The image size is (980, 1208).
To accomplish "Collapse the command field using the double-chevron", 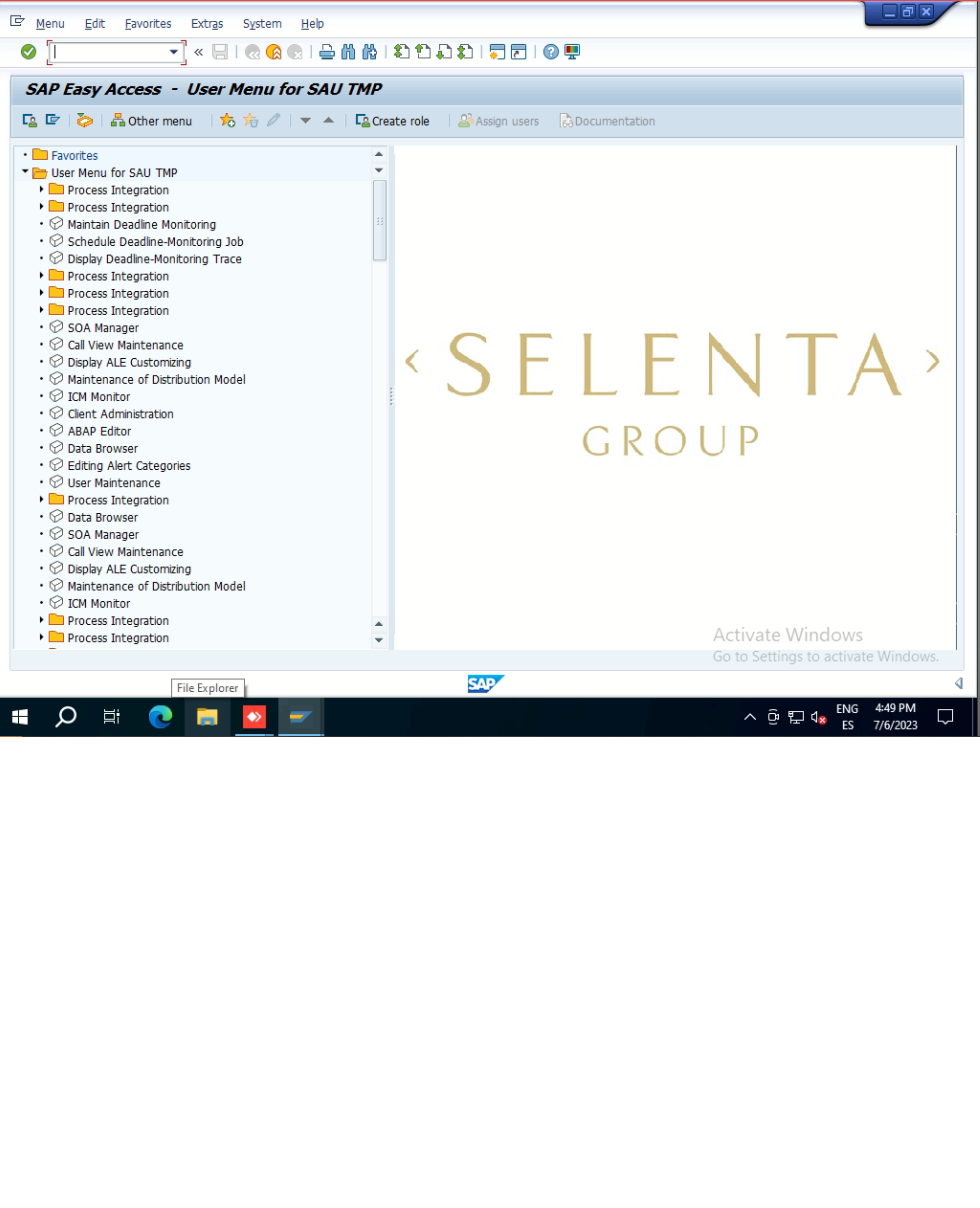I will (x=198, y=52).
